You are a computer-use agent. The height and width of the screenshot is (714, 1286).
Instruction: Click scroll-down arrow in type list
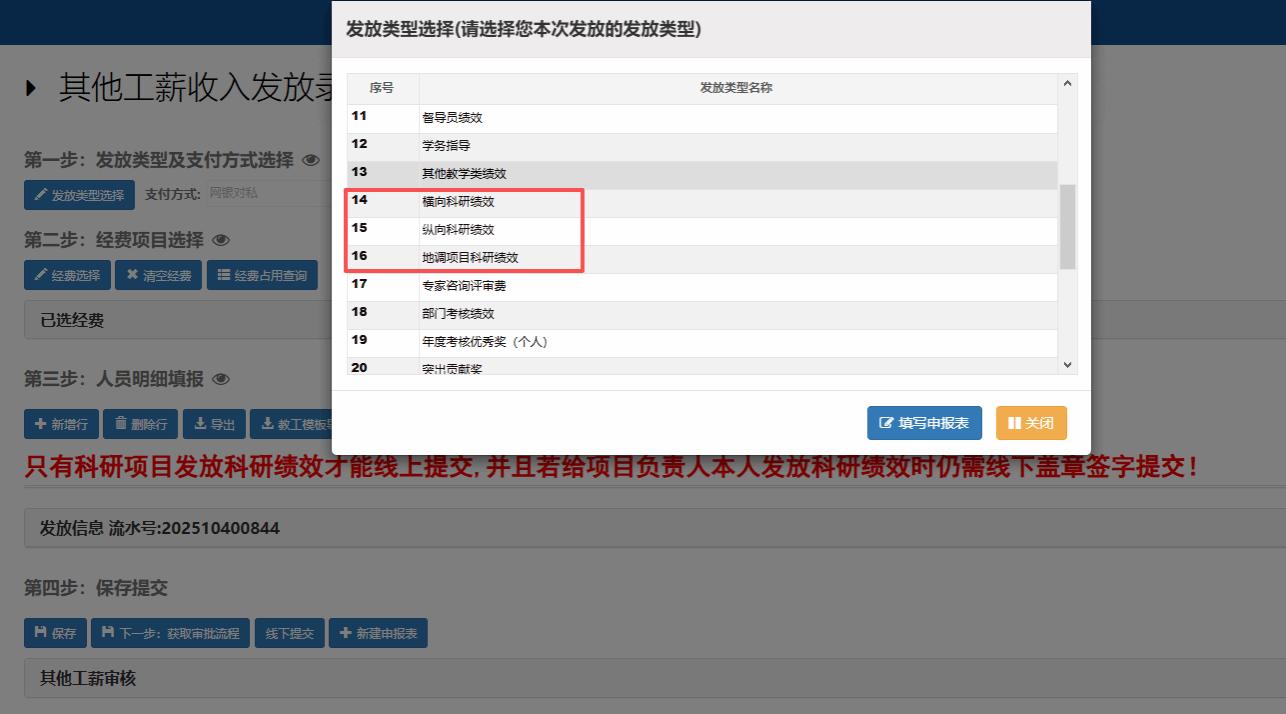[1067, 365]
